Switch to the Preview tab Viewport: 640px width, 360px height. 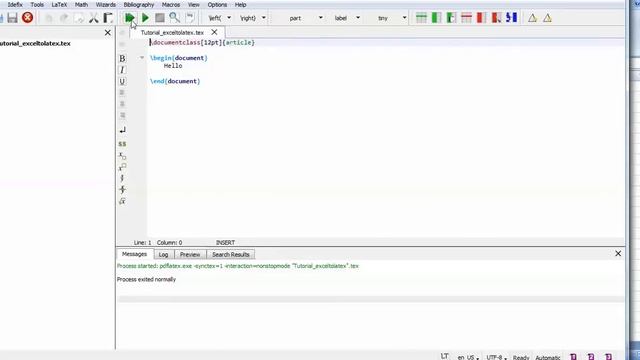pos(190,254)
